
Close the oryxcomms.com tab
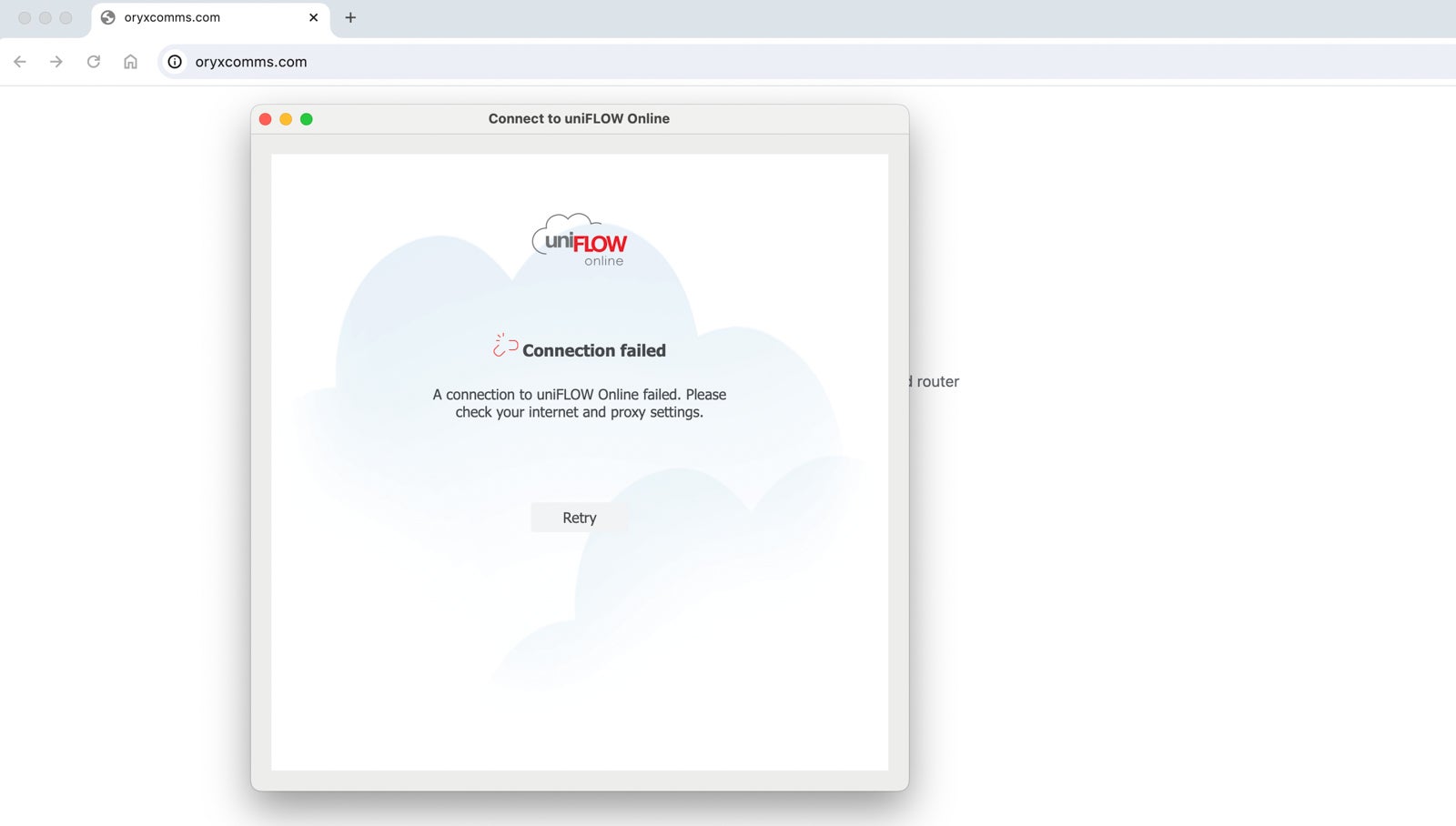[313, 17]
